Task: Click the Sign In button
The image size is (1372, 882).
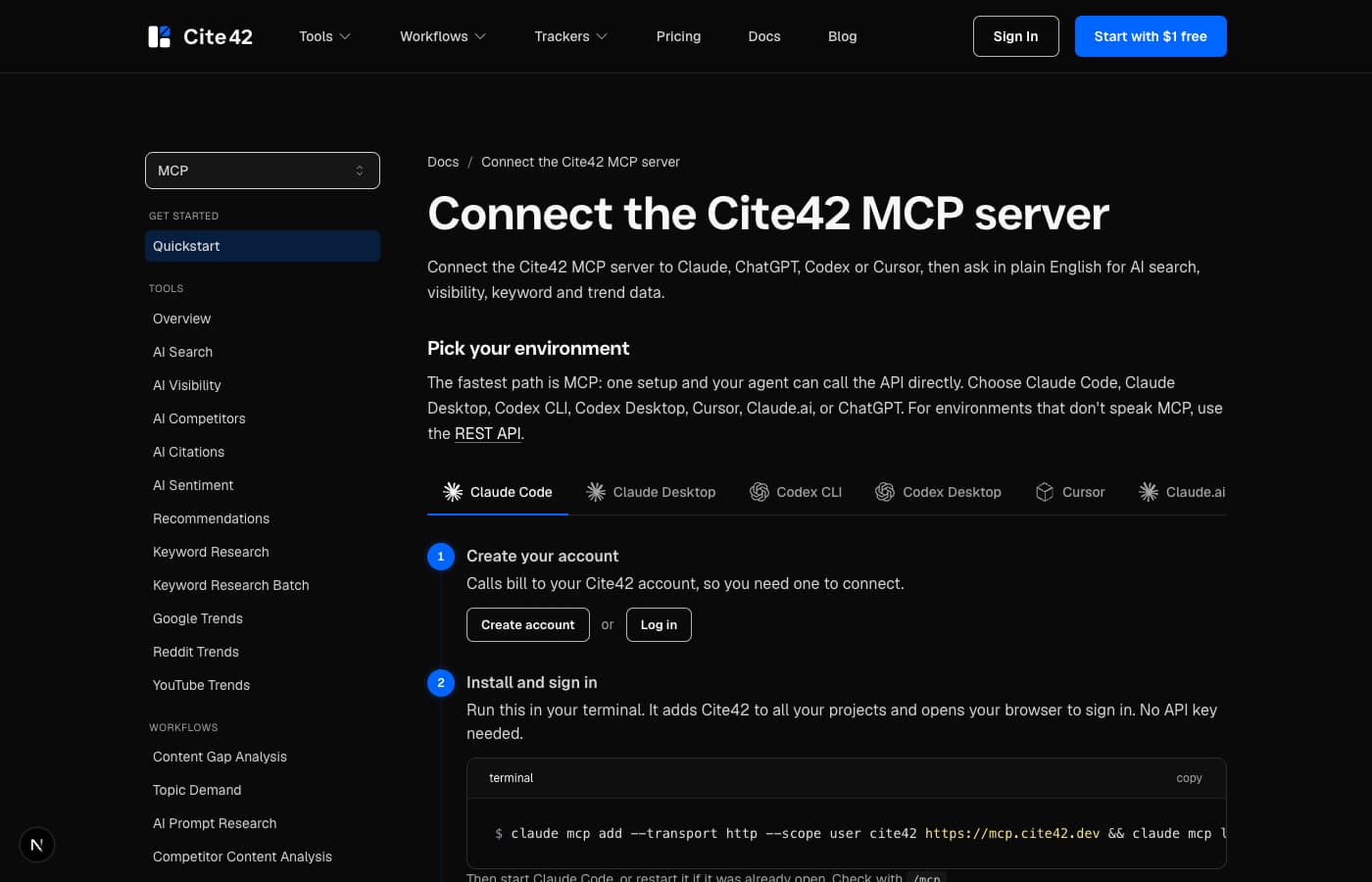Action: (1015, 36)
